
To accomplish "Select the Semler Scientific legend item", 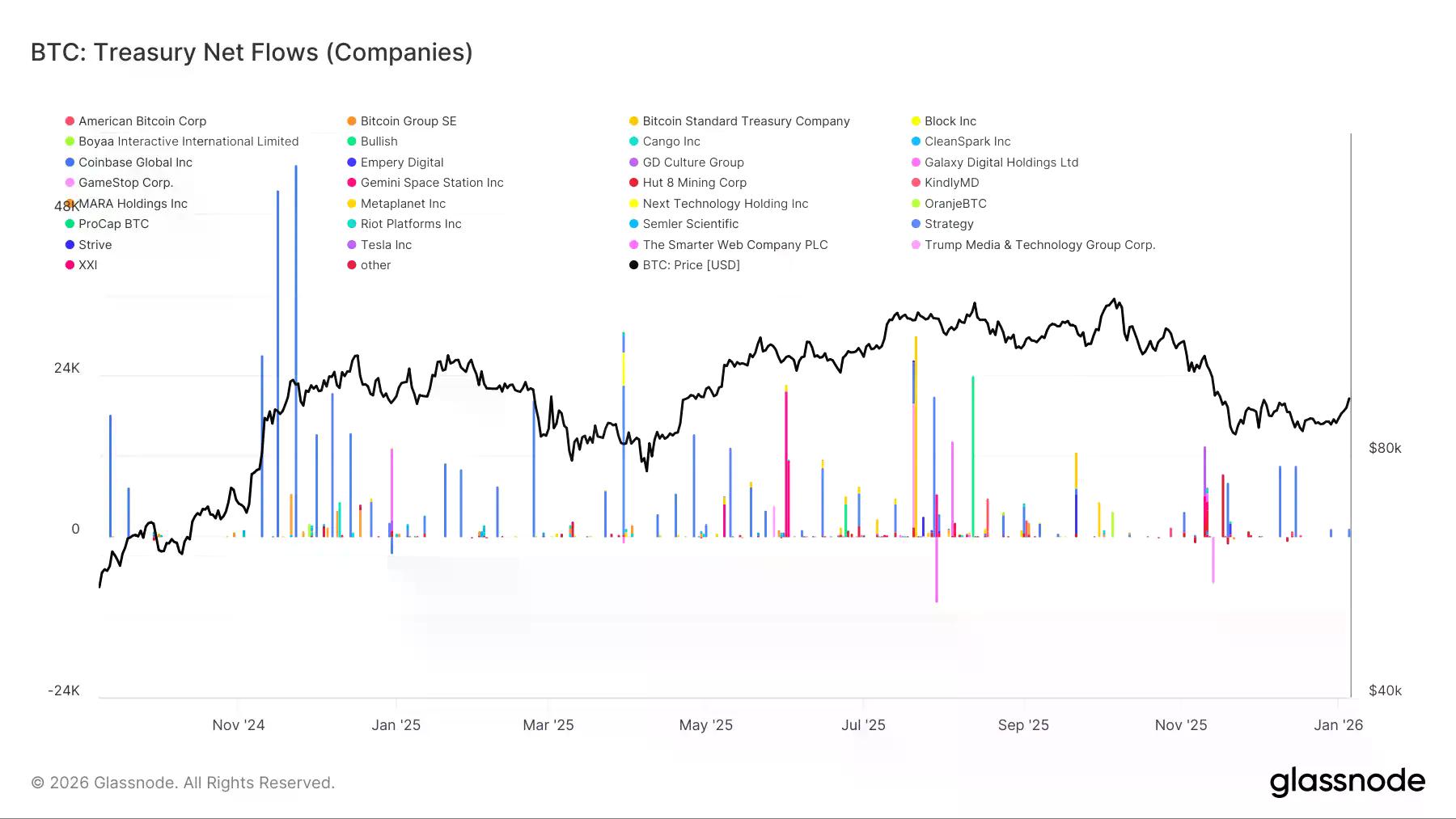I will click(690, 224).
